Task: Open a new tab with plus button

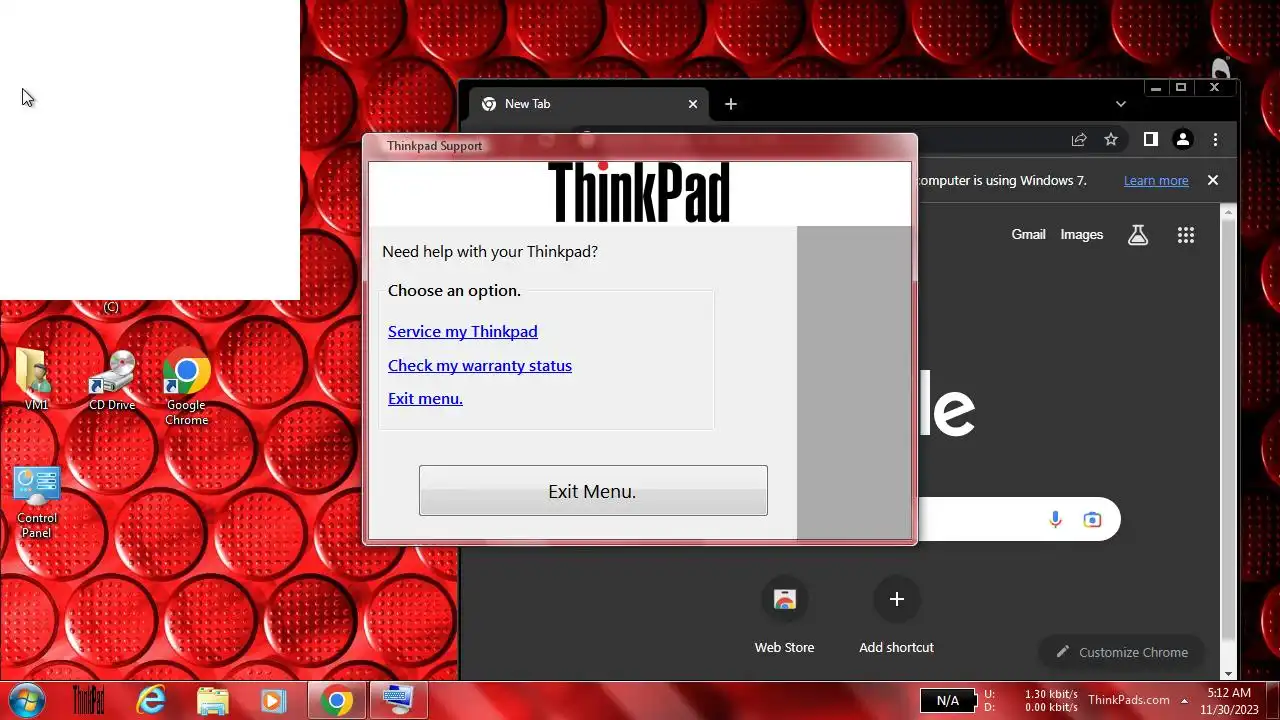Action: 731,104
